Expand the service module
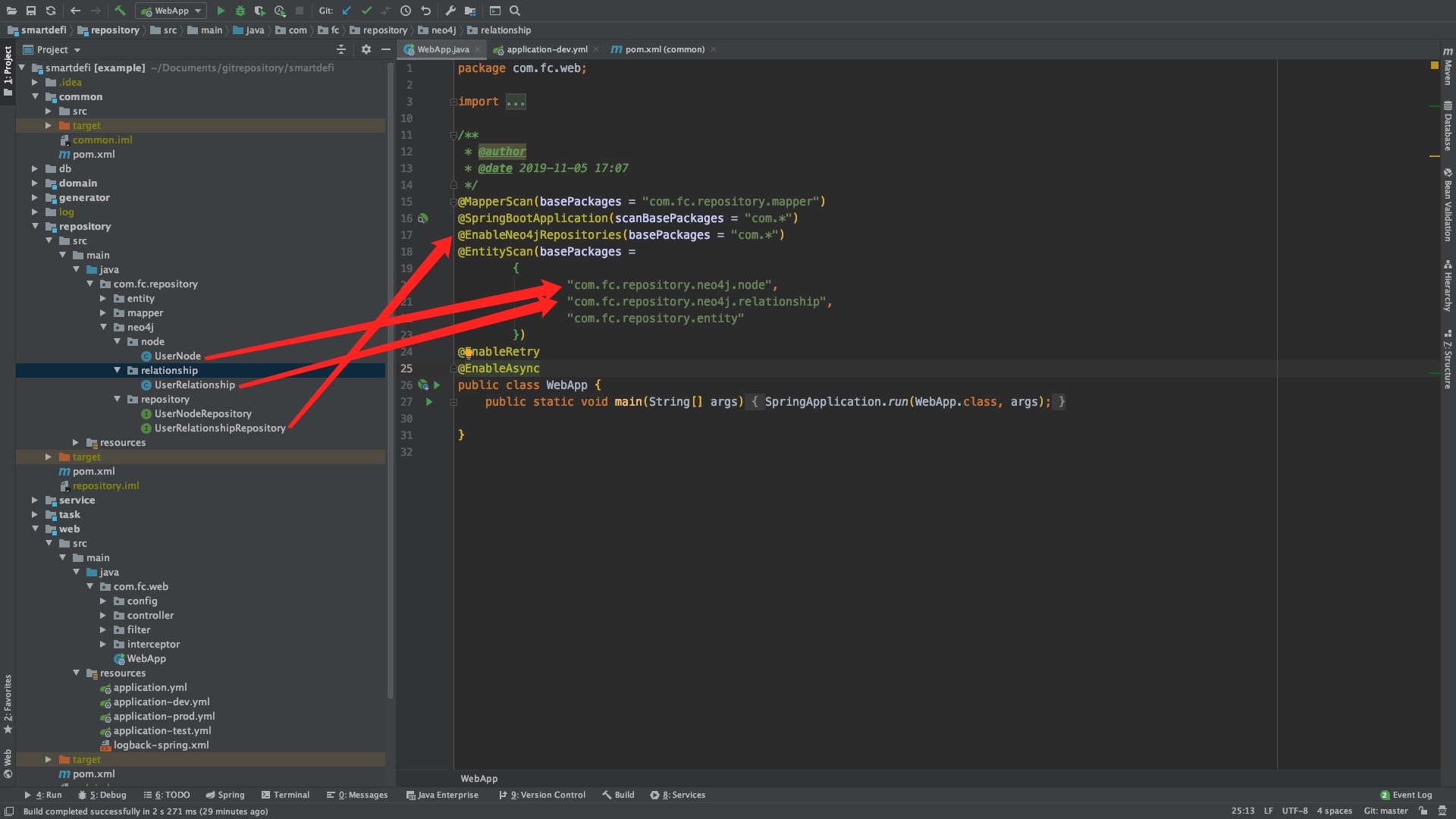 tap(35, 500)
